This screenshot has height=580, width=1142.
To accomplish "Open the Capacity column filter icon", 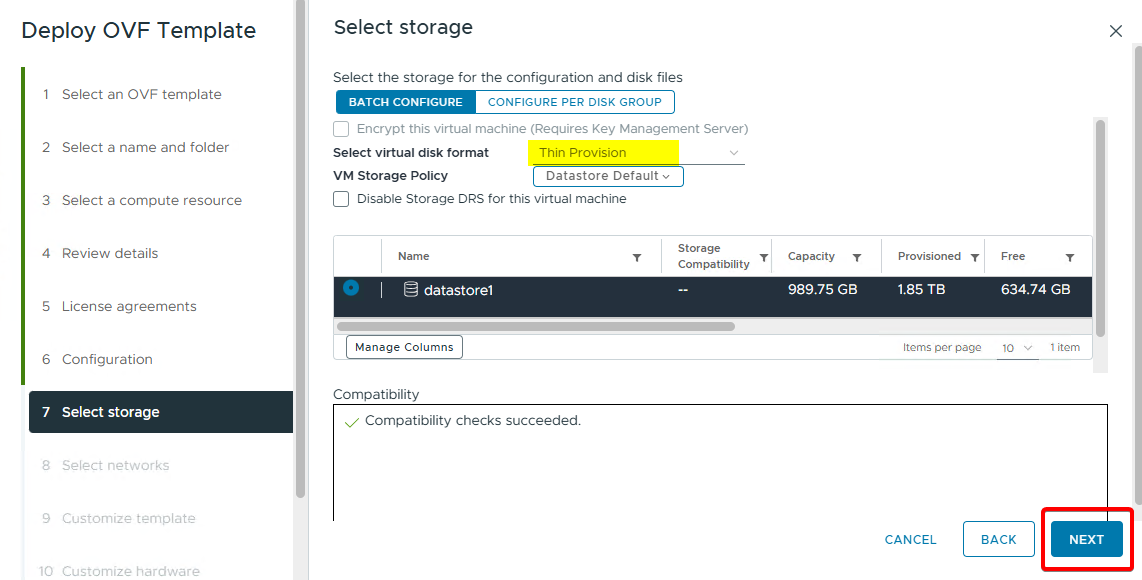I will pos(857,258).
